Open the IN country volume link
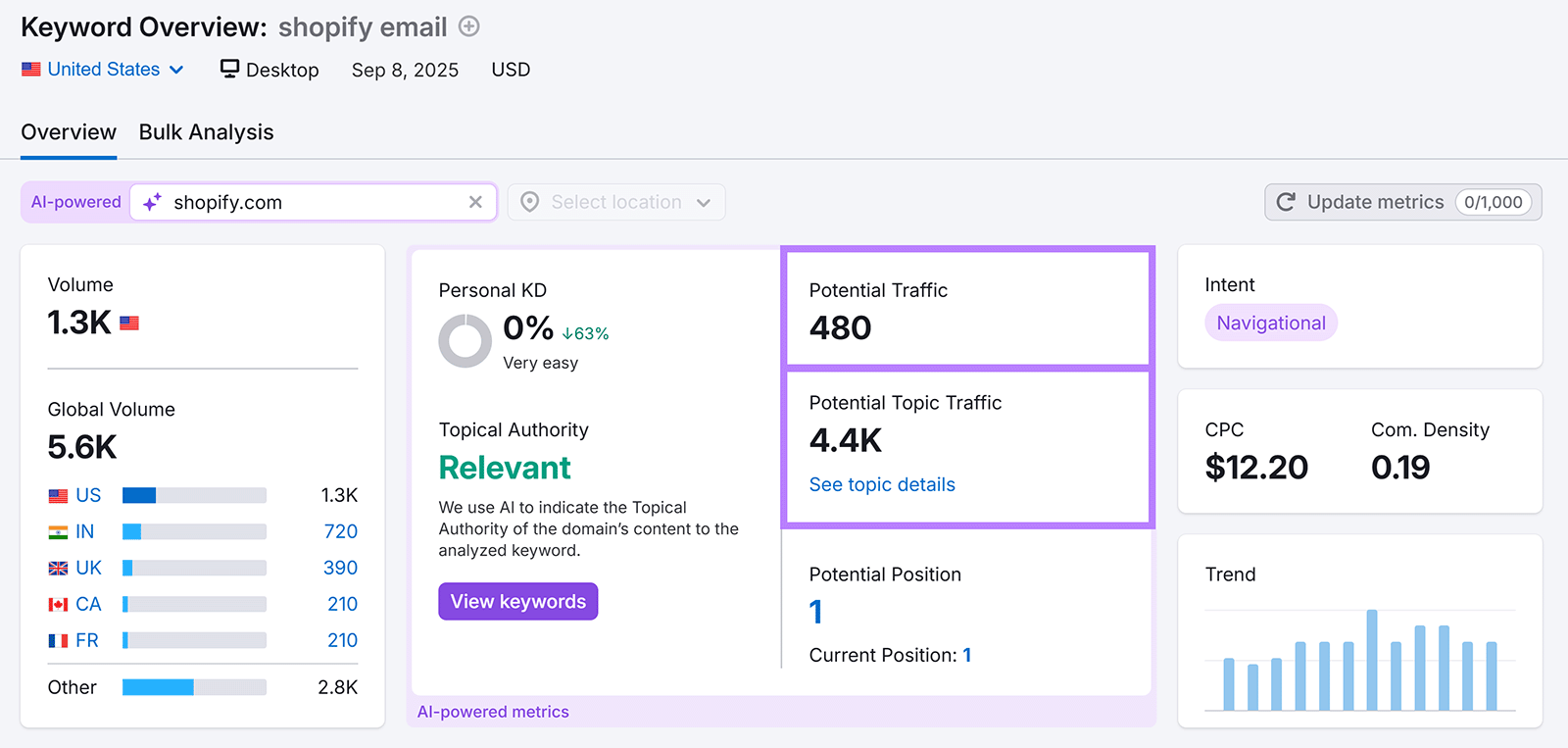The image size is (1568, 748). point(84,531)
